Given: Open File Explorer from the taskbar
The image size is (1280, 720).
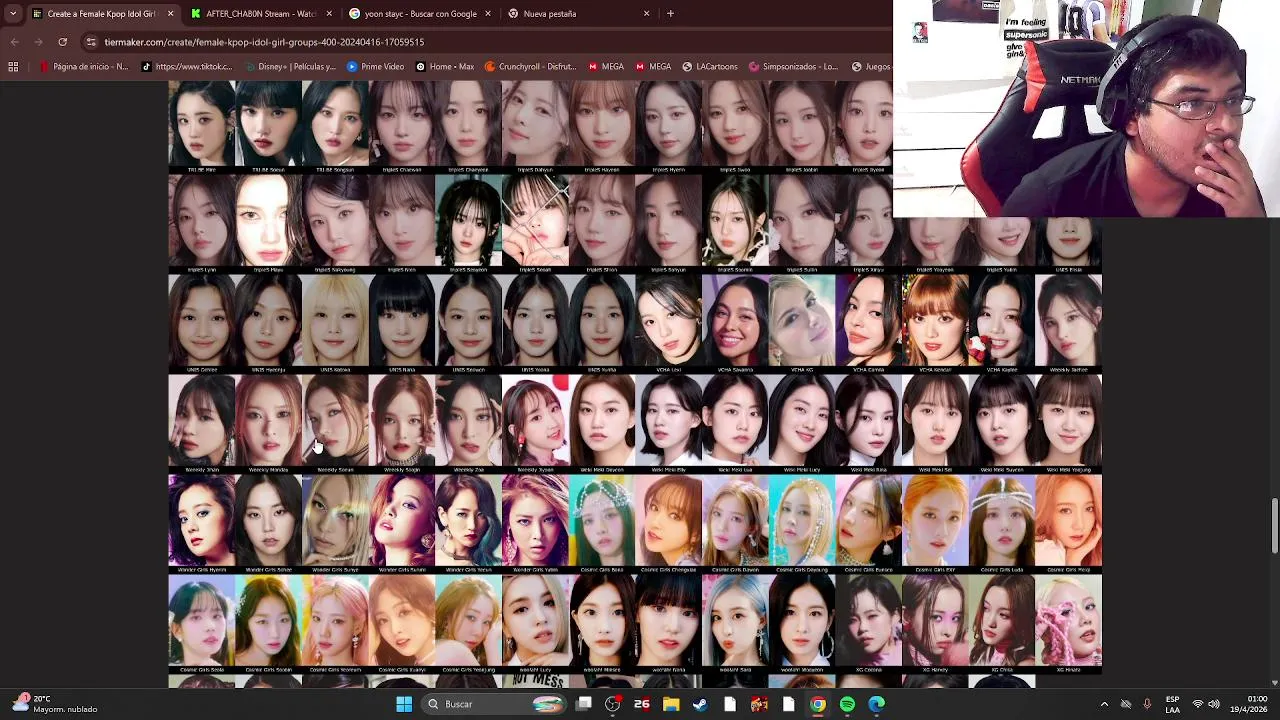Looking at the screenshot, I should (x=671, y=704).
